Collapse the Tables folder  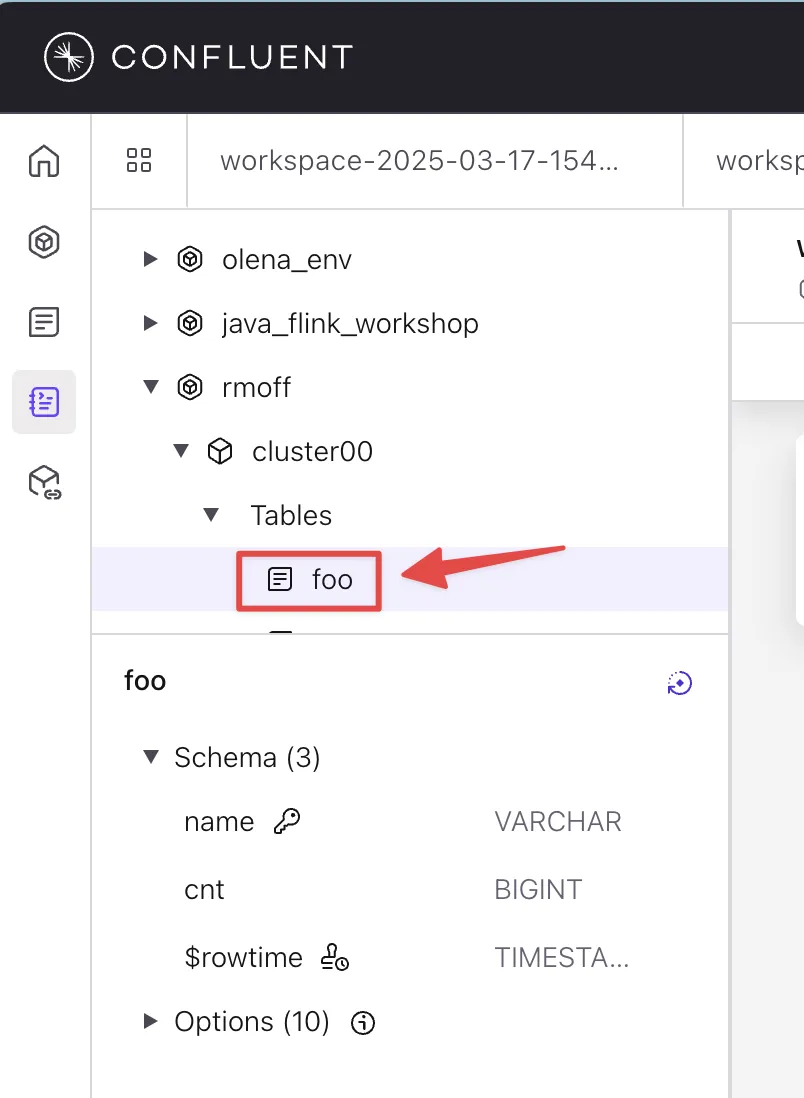pos(211,515)
